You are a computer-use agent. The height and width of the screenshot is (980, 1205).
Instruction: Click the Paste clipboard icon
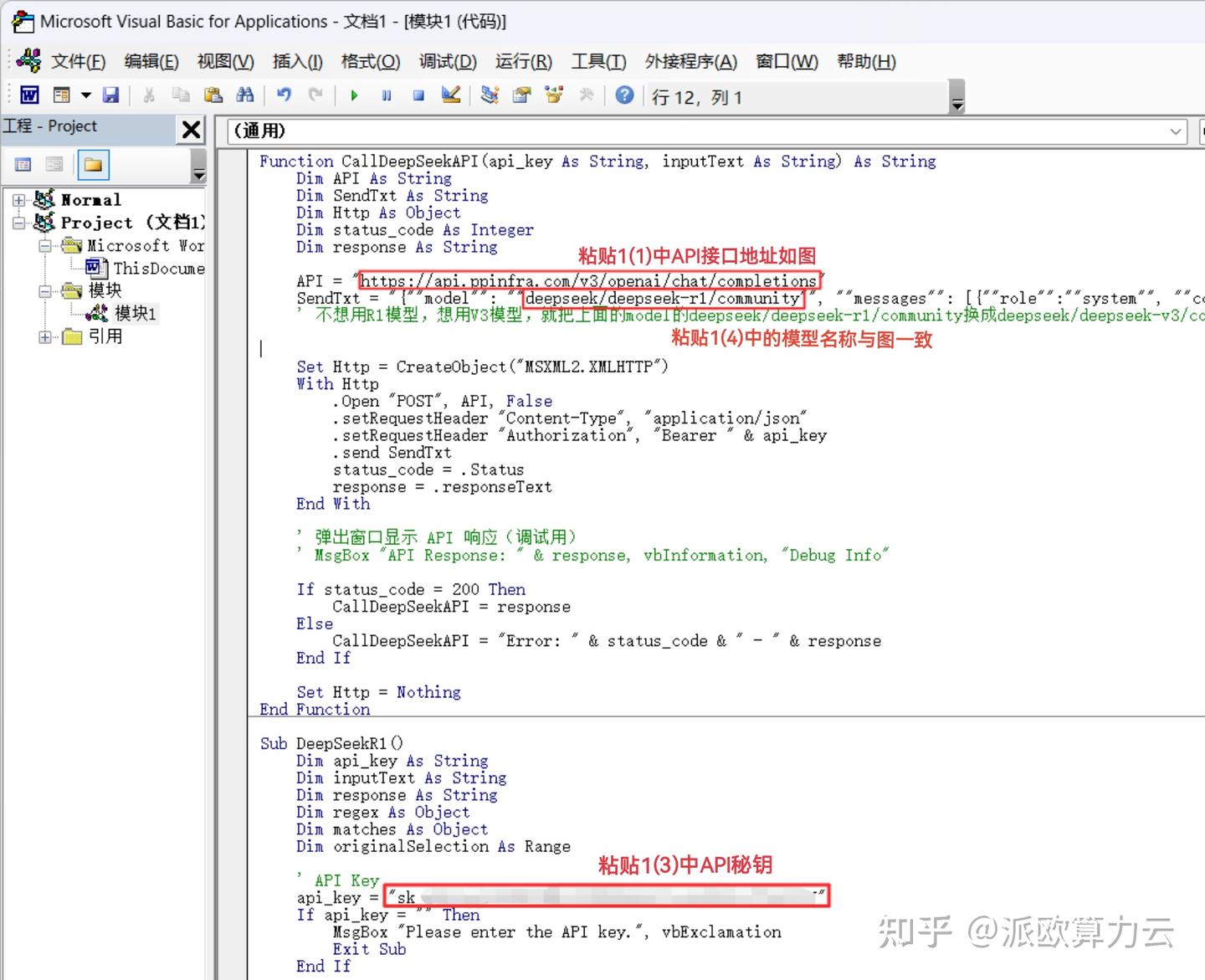[x=213, y=95]
